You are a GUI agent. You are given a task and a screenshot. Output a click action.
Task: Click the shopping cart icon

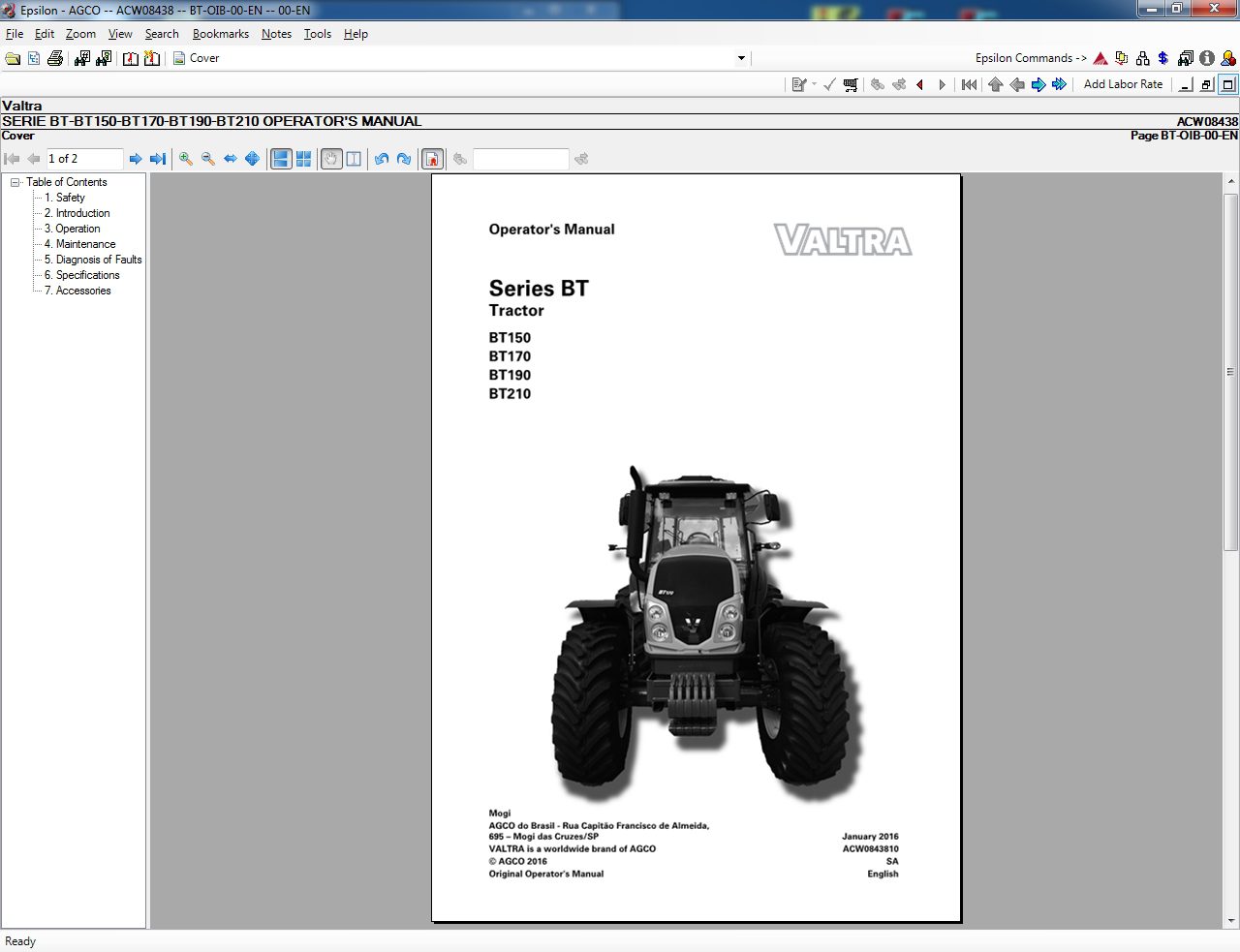(x=851, y=84)
